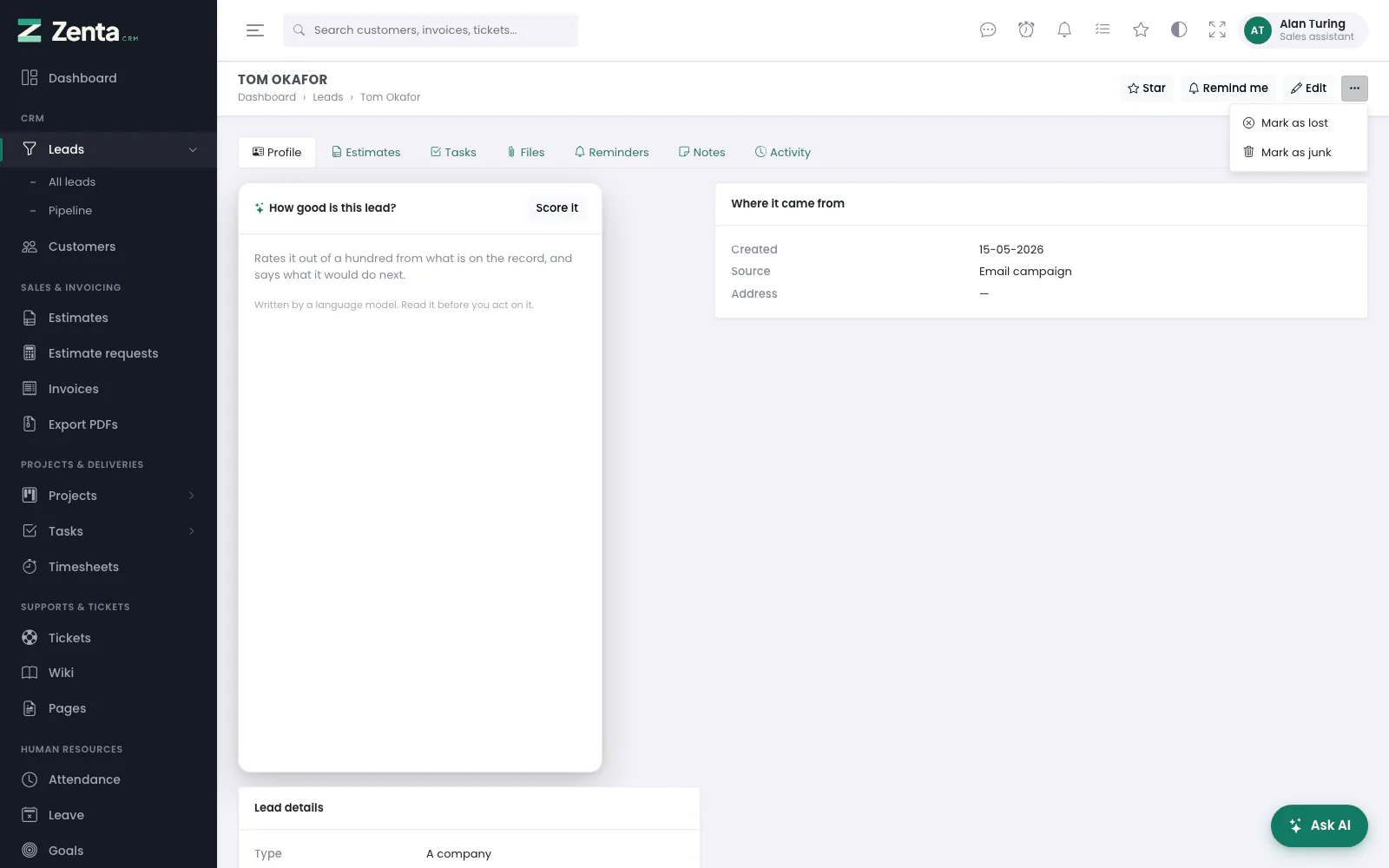Open the timer clock icon in header
1389x868 pixels.
(1026, 30)
